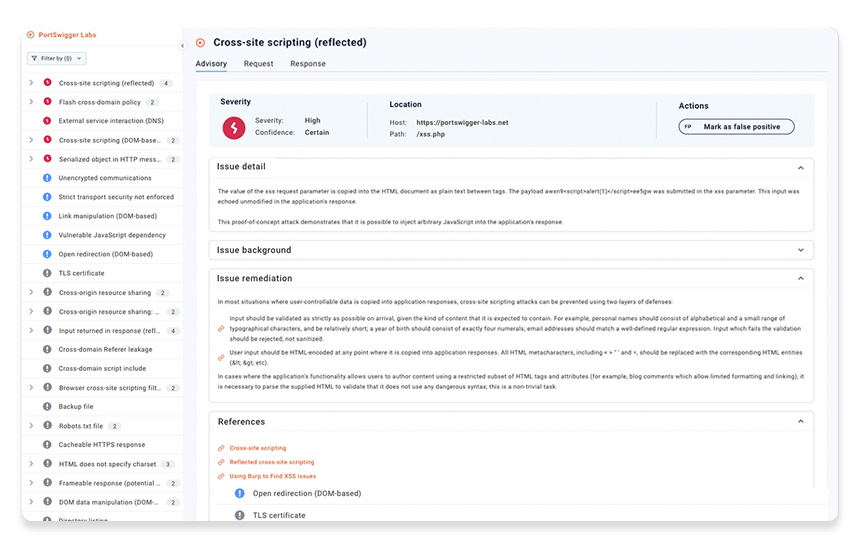This screenshot has height=557, width=860.
Task: Collapse the References section
Action: [x=800, y=422]
